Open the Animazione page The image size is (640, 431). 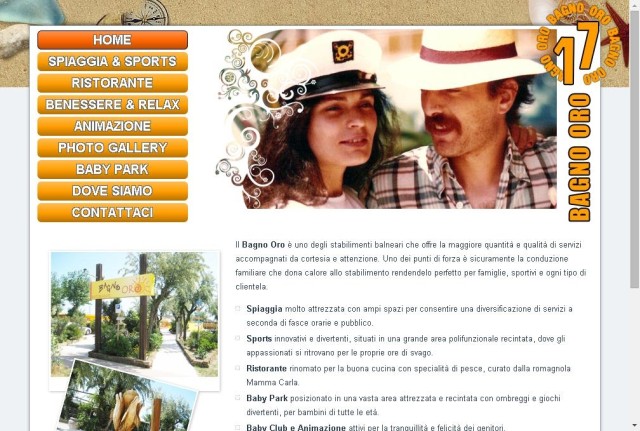point(112,126)
